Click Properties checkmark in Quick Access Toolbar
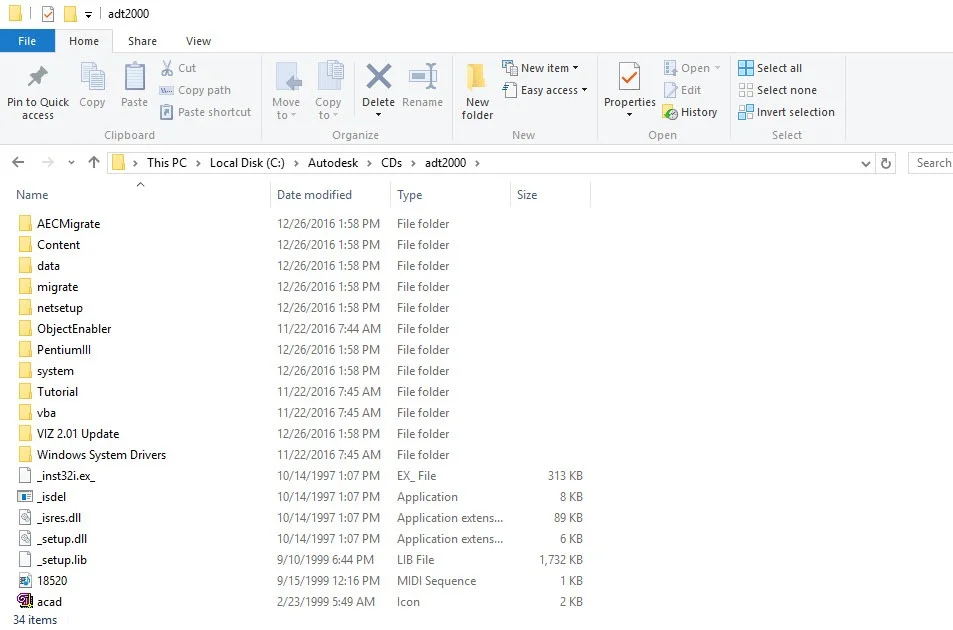Viewport: 953px width, 630px height. (x=47, y=13)
